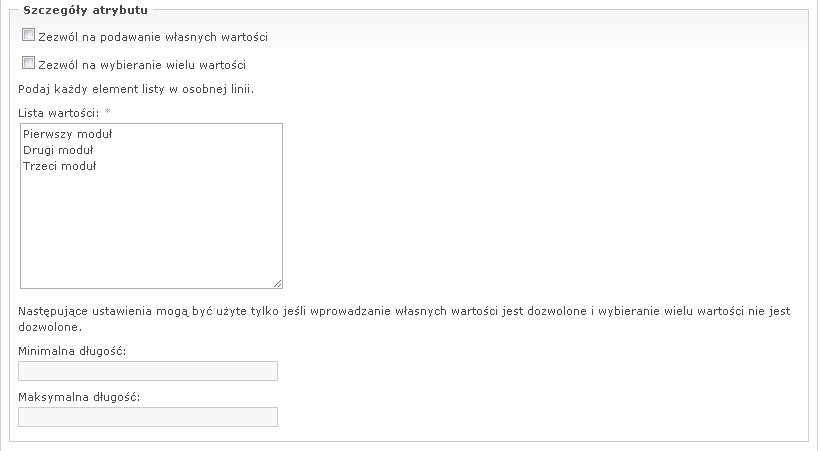Image resolution: width=818 pixels, height=451 pixels.
Task: Enable 'Zezwól na podawanie własnych wartości' checkbox
Action: pos(27,35)
